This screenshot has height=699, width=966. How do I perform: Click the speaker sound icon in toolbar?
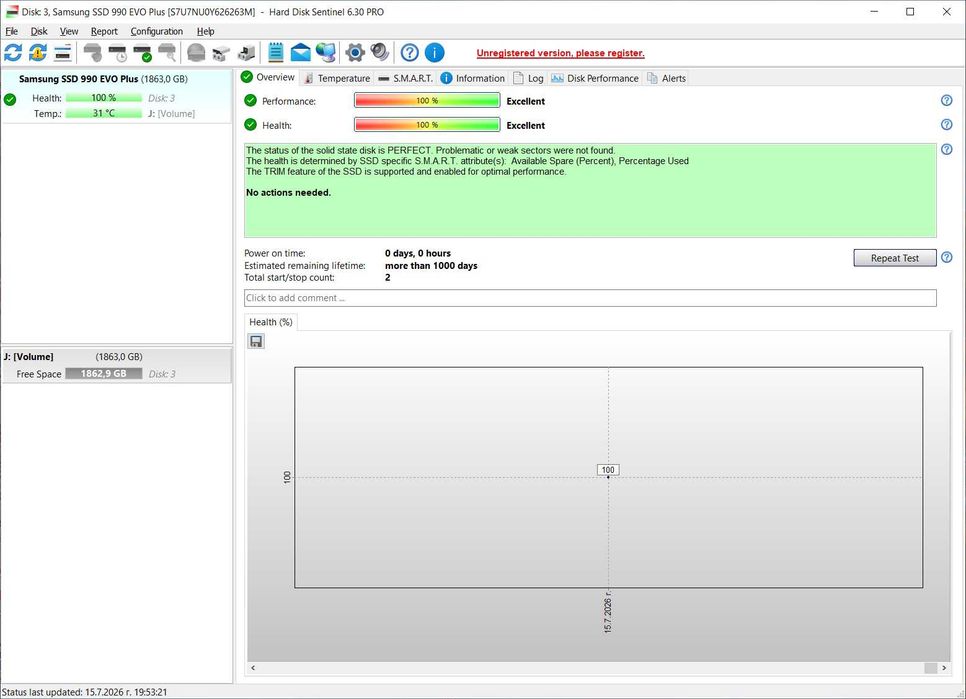click(380, 53)
